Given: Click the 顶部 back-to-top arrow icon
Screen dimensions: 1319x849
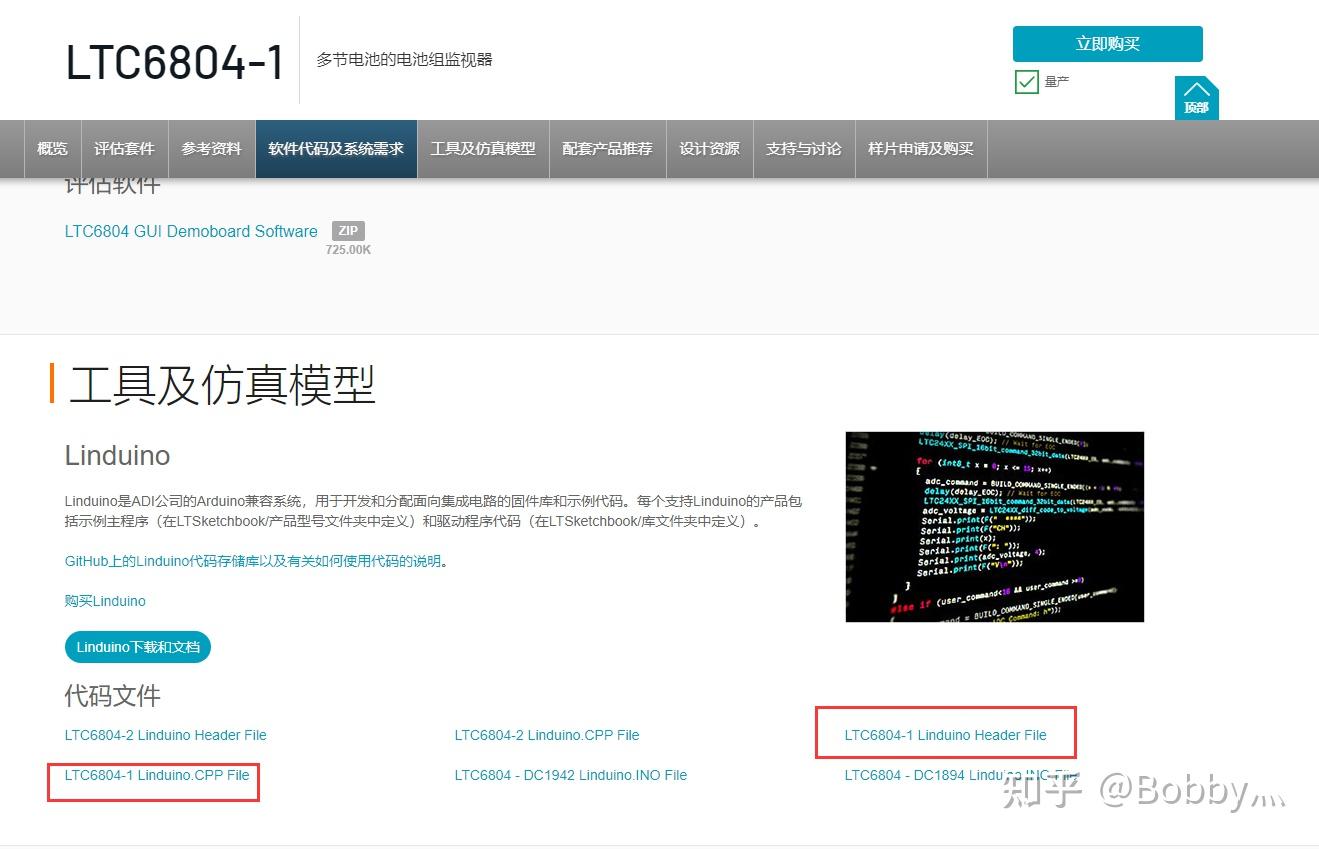Looking at the screenshot, I should 1195,97.
